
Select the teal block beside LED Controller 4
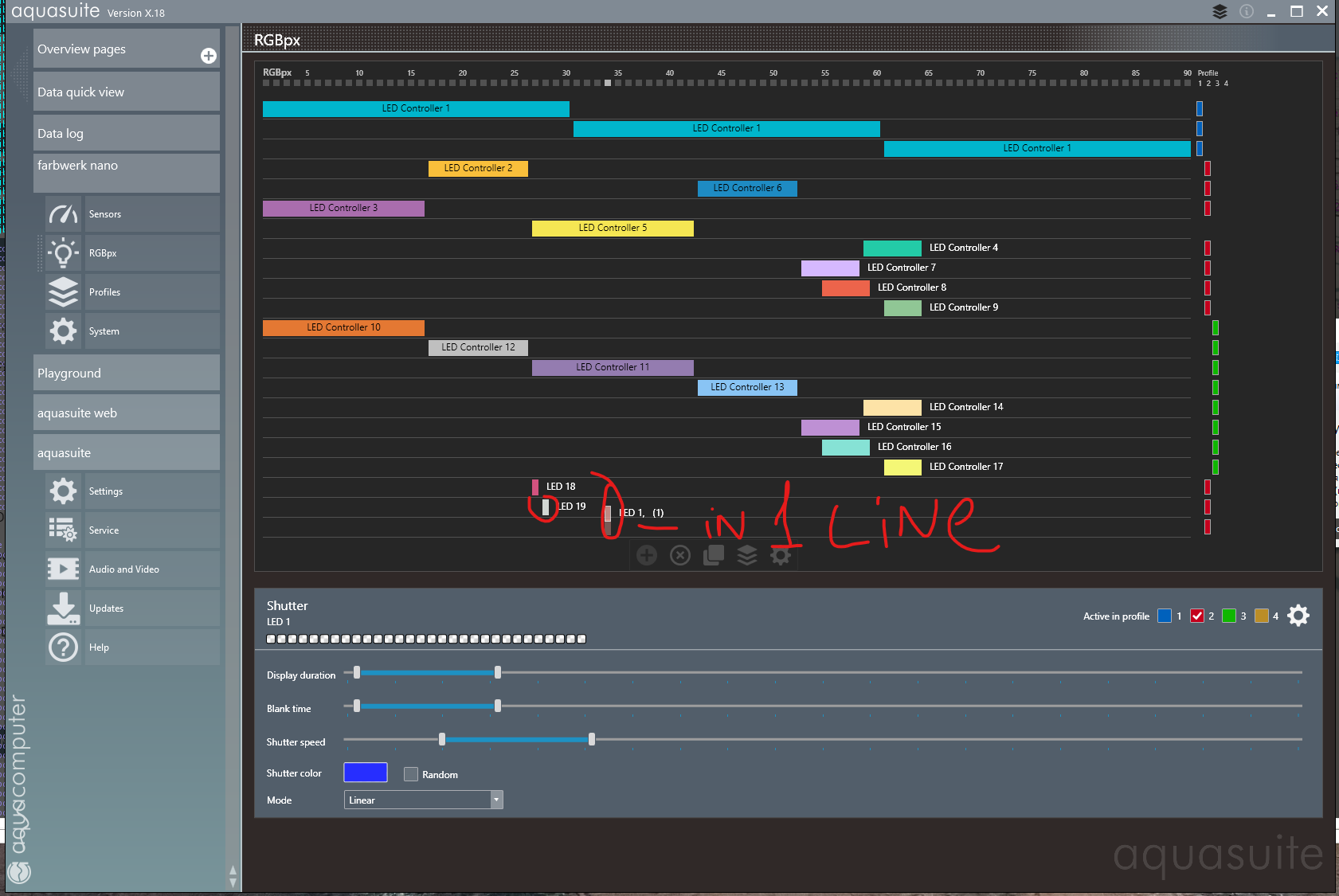(892, 248)
